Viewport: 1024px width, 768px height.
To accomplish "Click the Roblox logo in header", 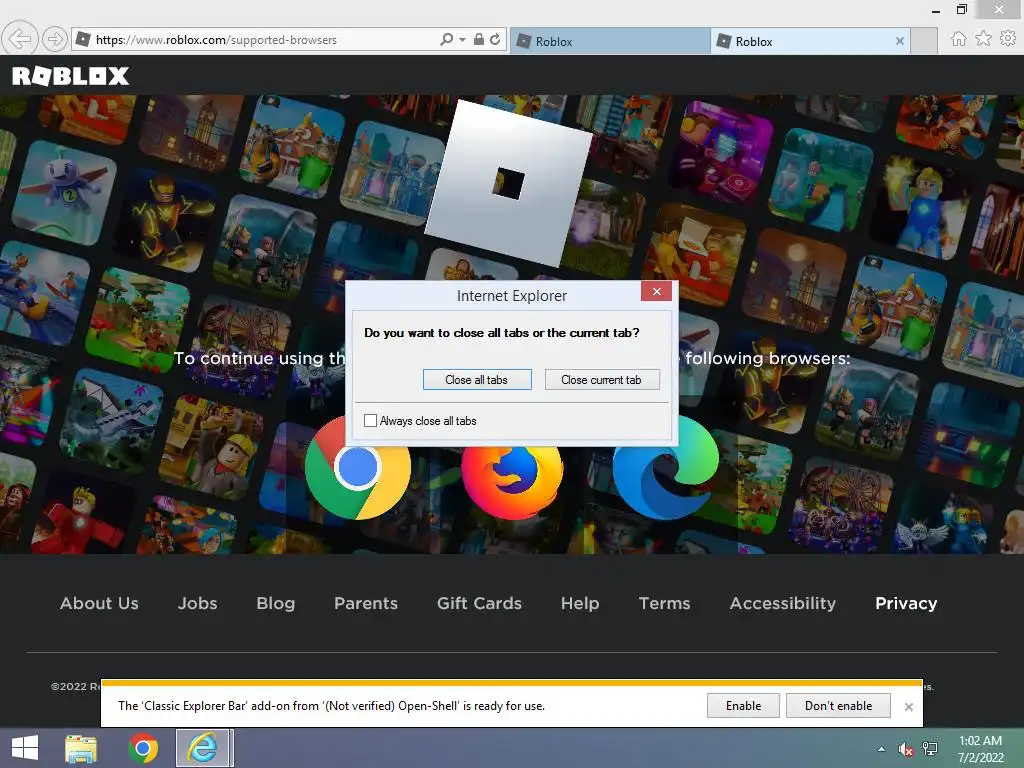I will [x=71, y=76].
